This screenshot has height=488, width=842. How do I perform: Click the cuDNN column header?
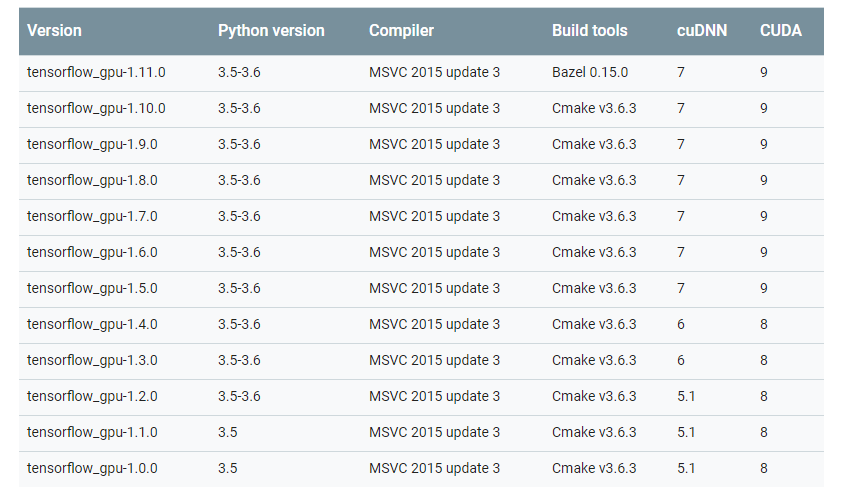(701, 31)
